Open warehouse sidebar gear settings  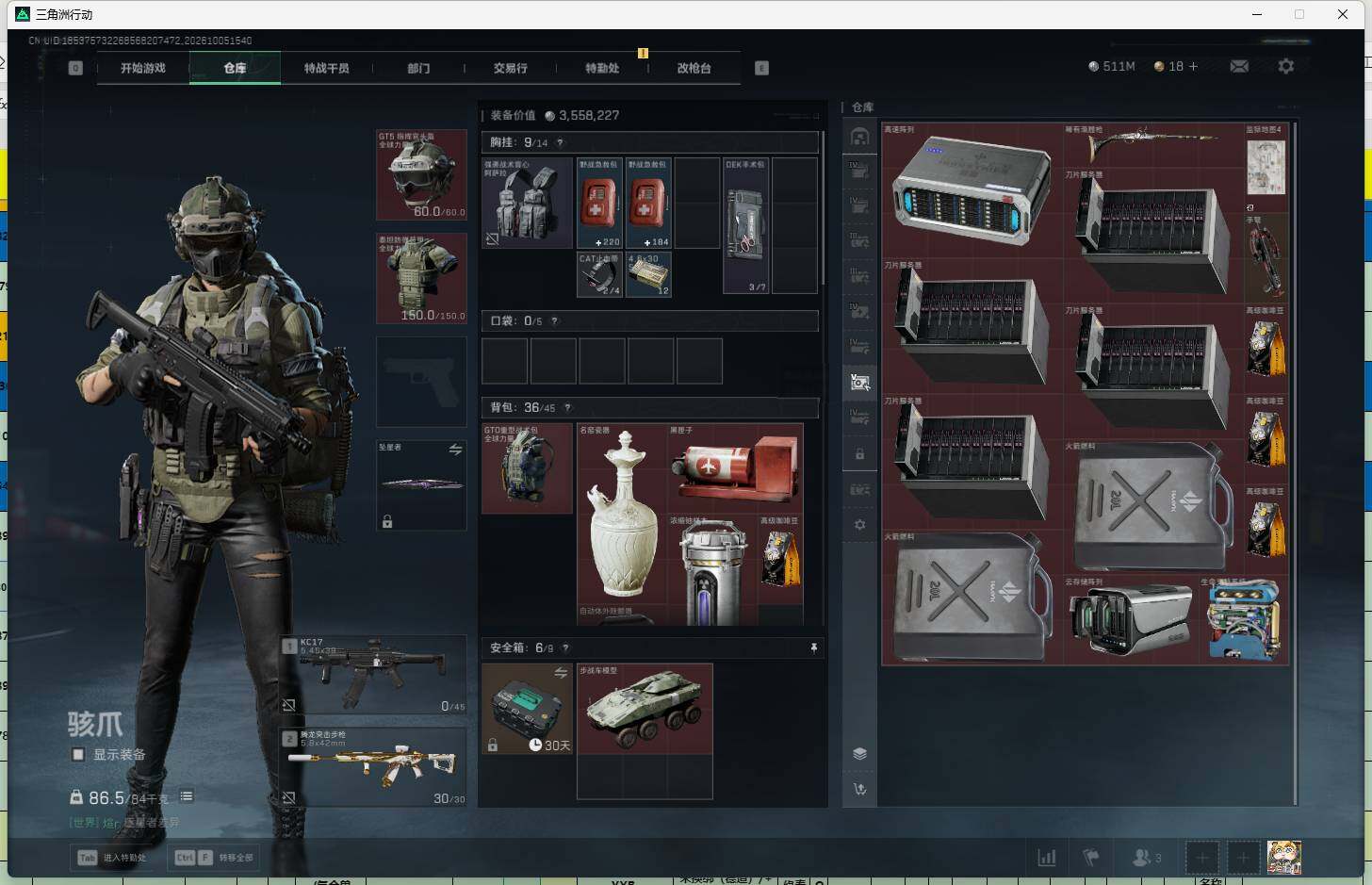click(859, 525)
